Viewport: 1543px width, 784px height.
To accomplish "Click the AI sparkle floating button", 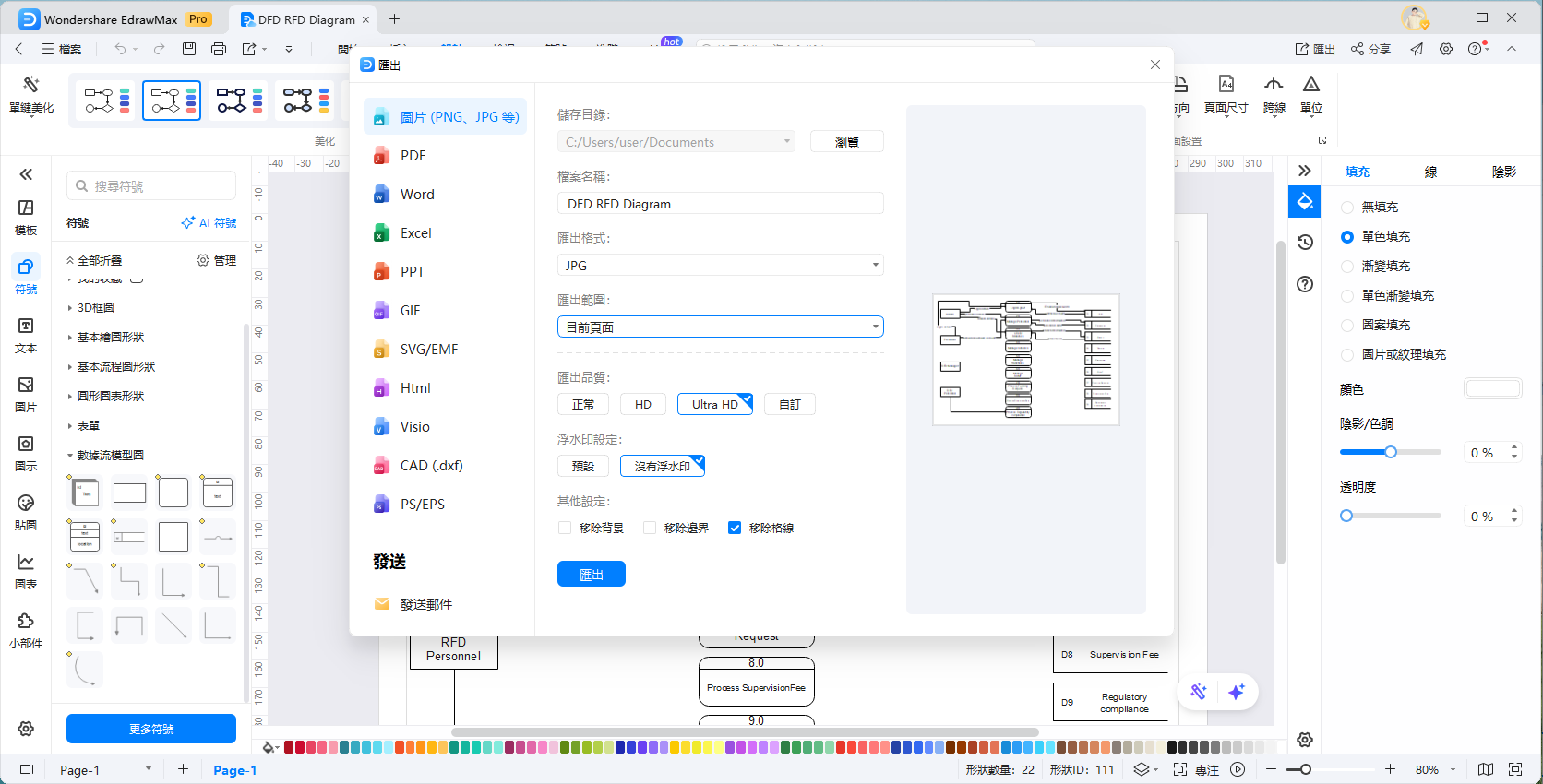I will tap(1237, 692).
